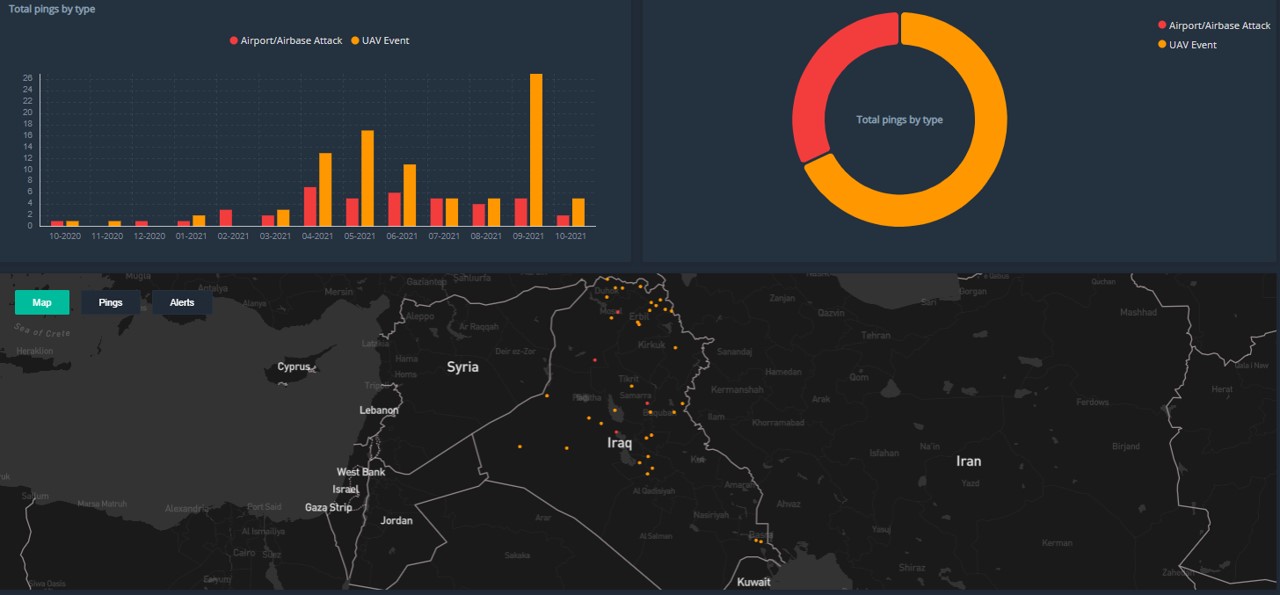Click the orange UAV Event bar for 11-2020
The width and height of the screenshot is (1280, 595).
coord(114,223)
